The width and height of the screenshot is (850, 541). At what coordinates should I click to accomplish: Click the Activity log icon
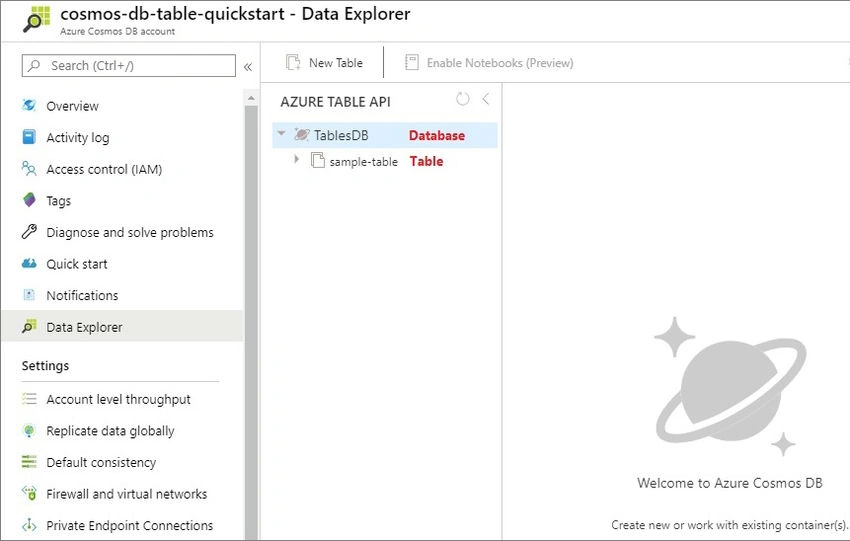[29, 137]
